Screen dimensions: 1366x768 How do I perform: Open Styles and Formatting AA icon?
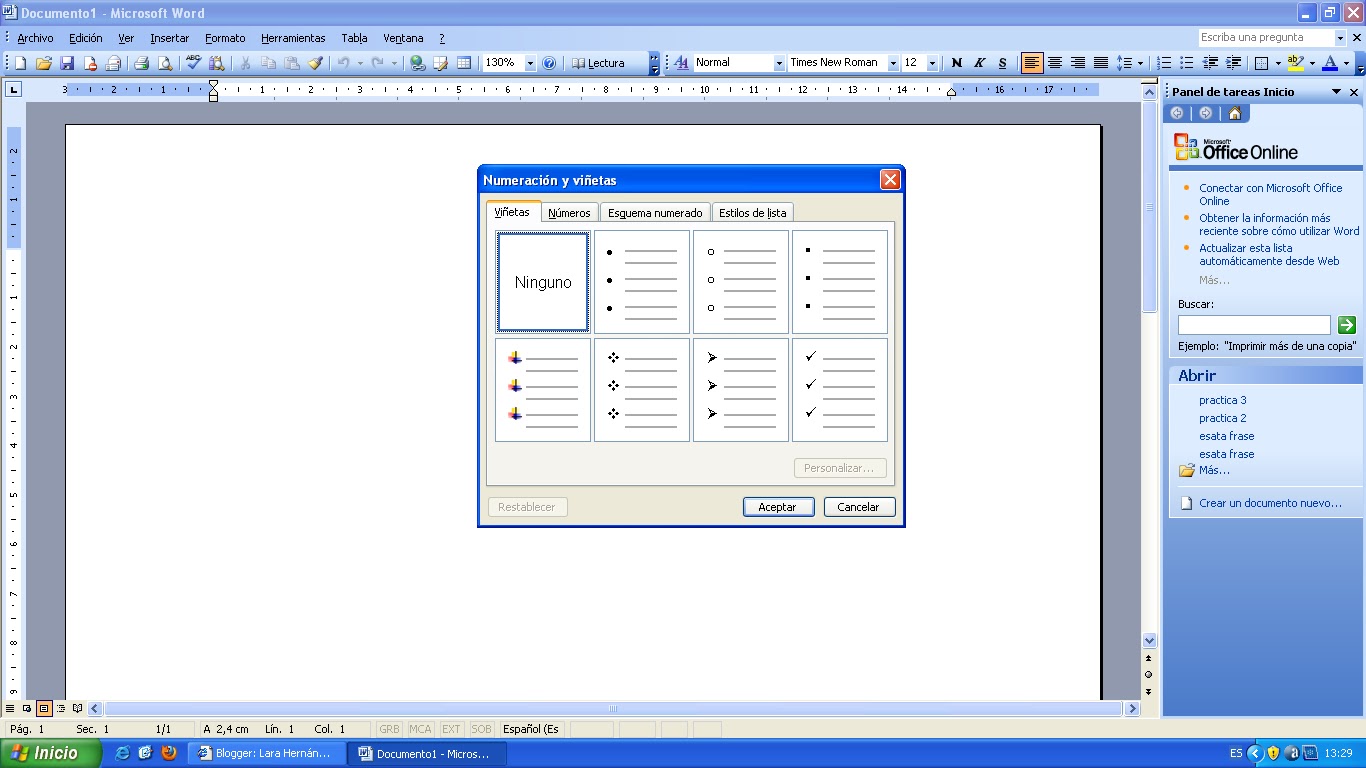tap(681, 63)
